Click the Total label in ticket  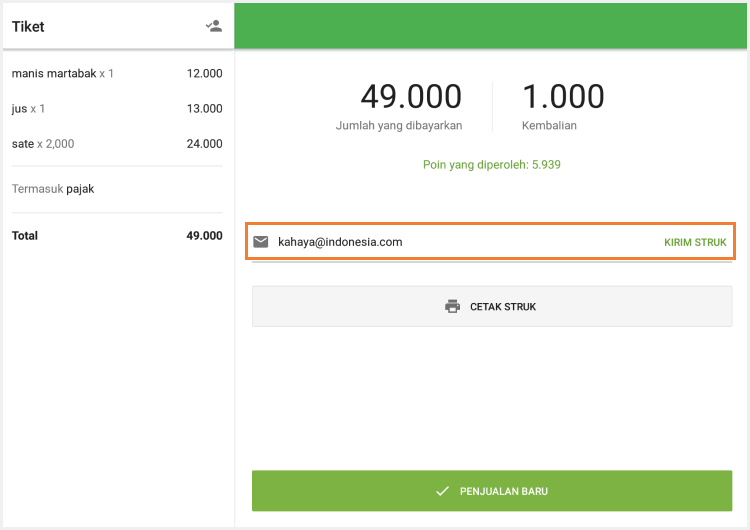tap(25, 236)
